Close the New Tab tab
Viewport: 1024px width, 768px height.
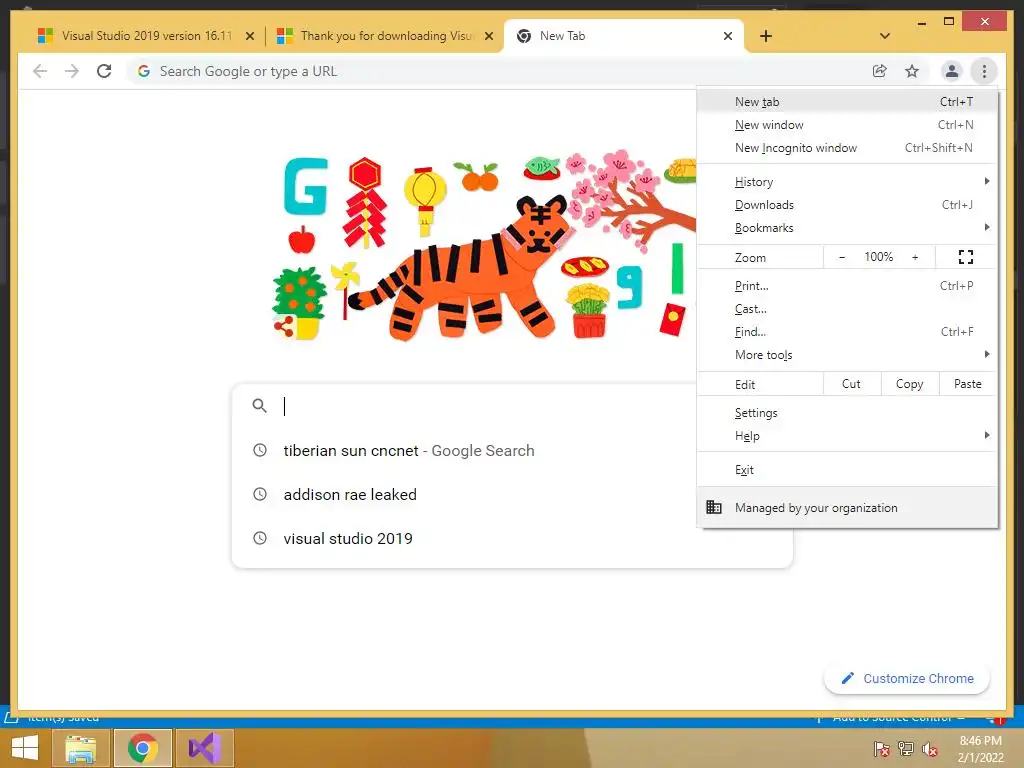[x=728, y=36]
